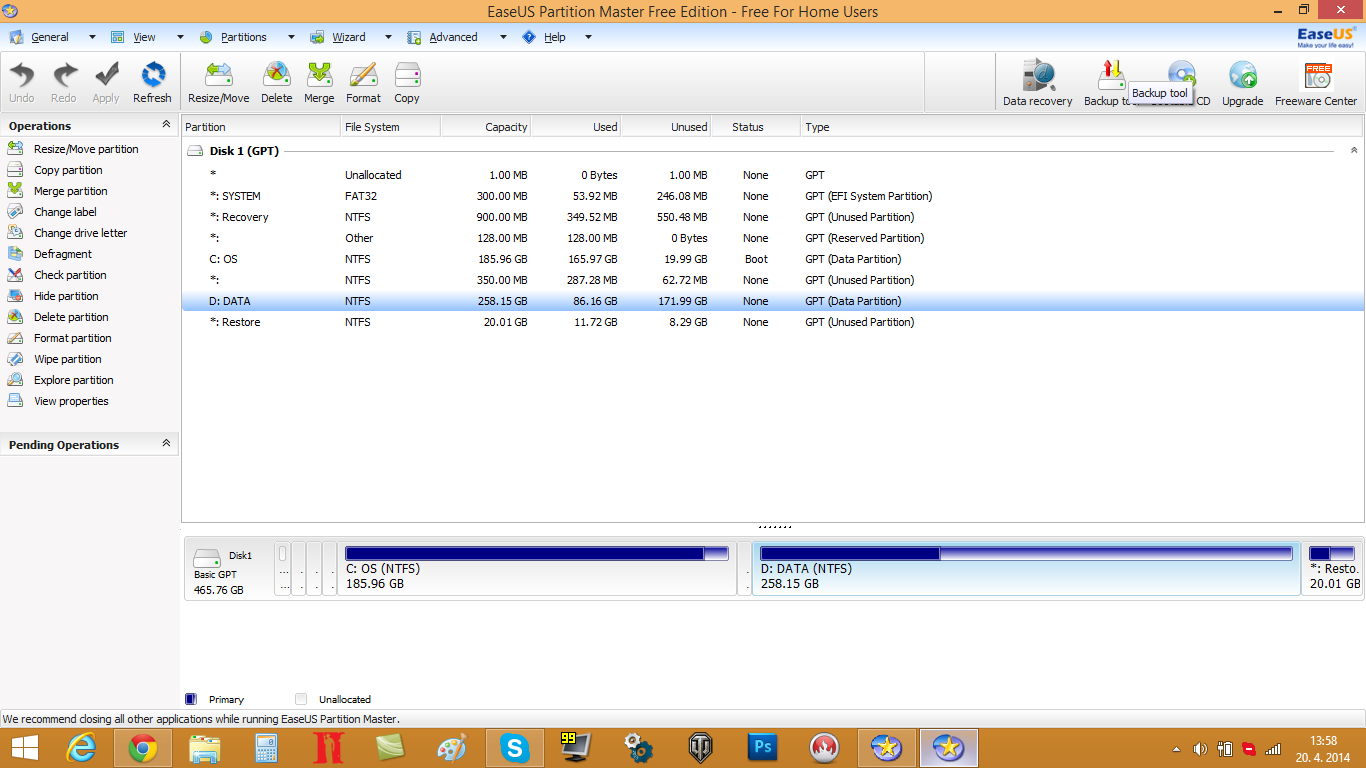This screenshot has width=1366, height=768.
Task: Collapse the Operations panel
Action: (166, 125)
